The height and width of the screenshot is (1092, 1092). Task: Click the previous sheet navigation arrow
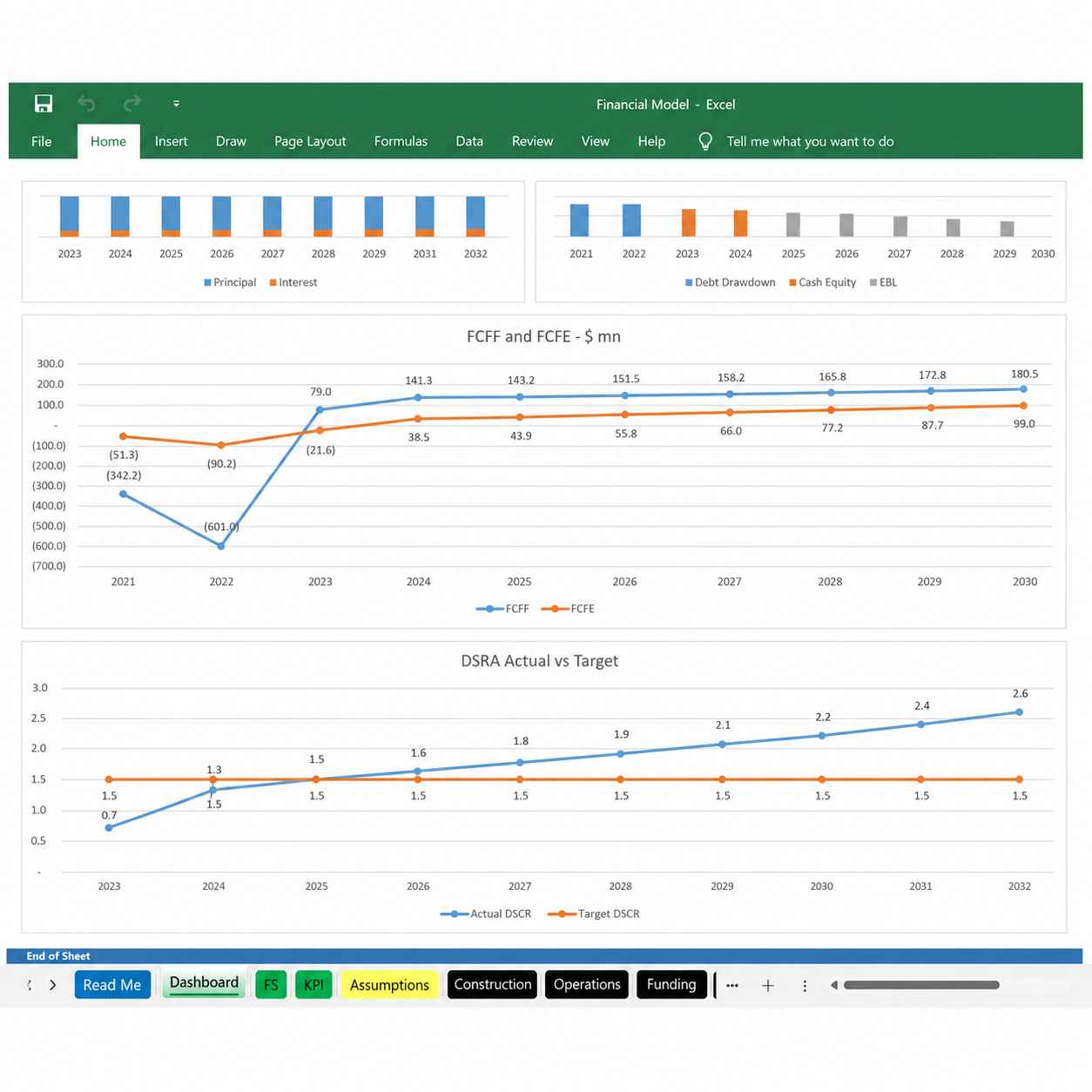pos(30,985)
